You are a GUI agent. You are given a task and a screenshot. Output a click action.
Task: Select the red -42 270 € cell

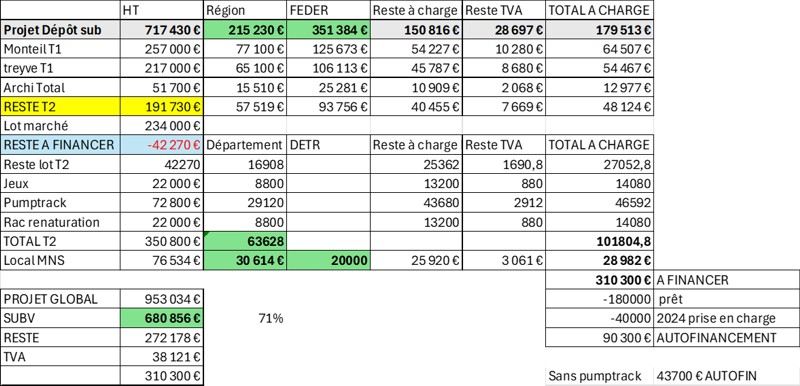tap(162, 145)
